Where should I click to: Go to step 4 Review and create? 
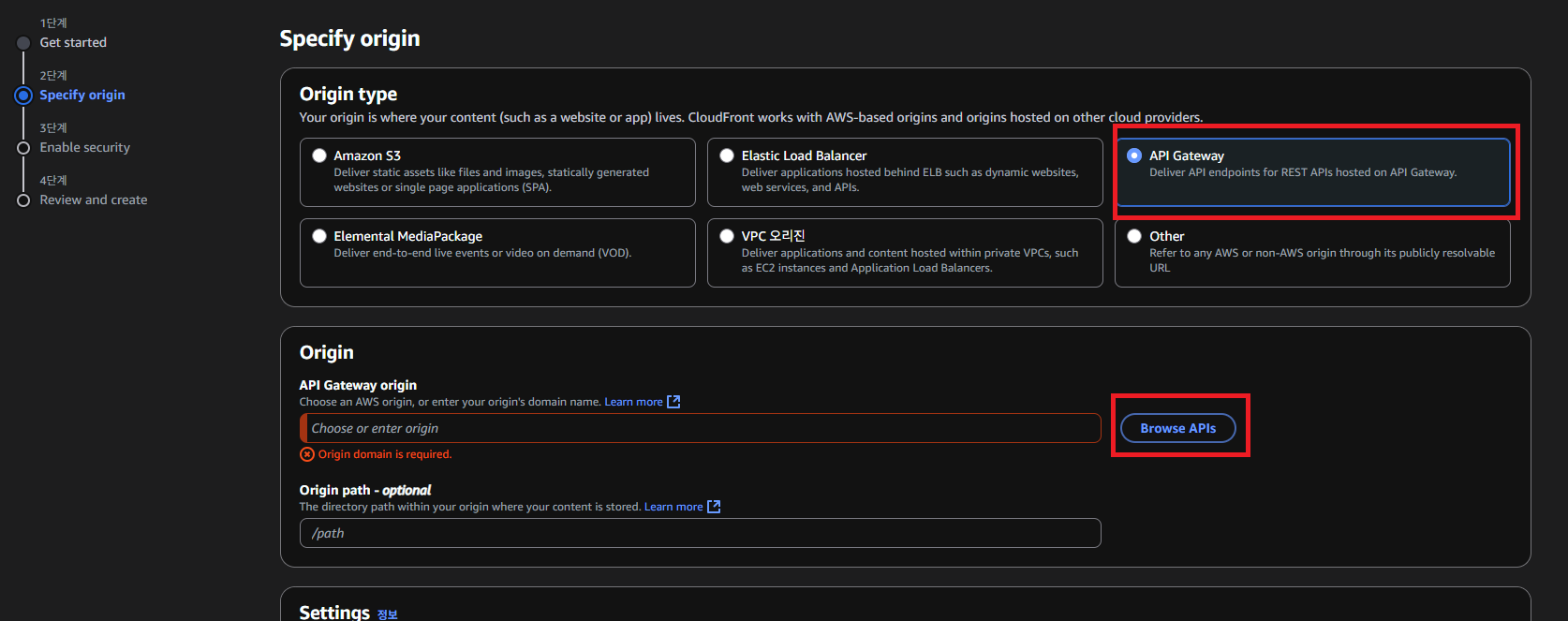(x=94, y=200)
